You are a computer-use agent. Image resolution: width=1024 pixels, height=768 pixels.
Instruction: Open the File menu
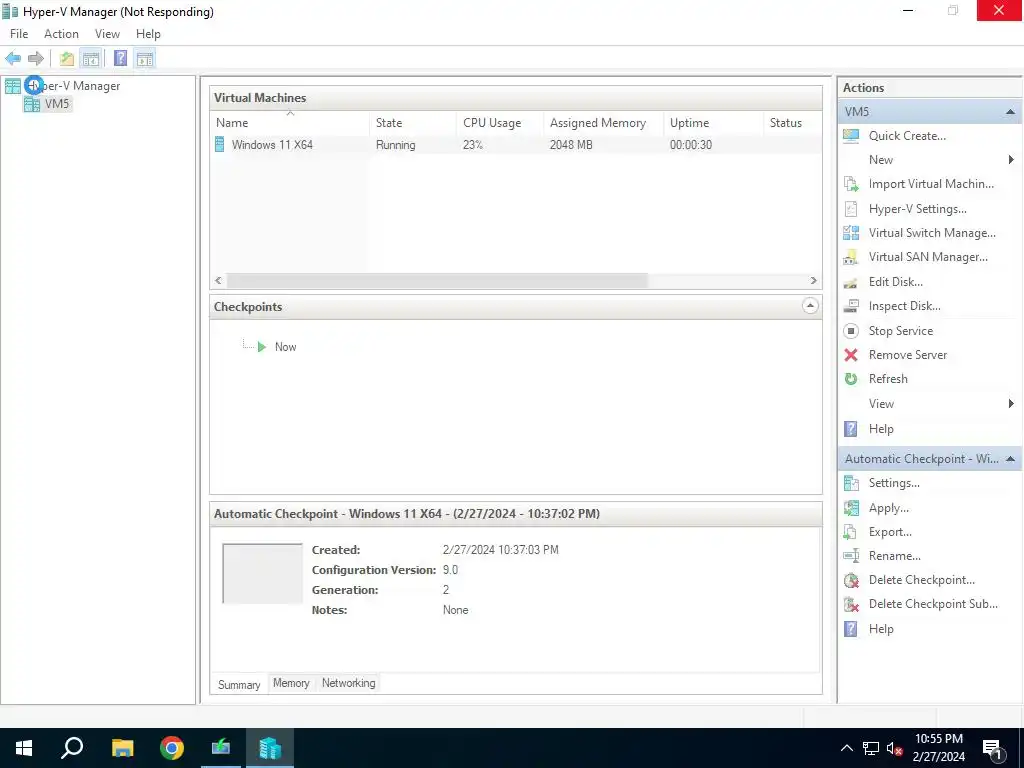pyautogui.click(x=19, y=34)
